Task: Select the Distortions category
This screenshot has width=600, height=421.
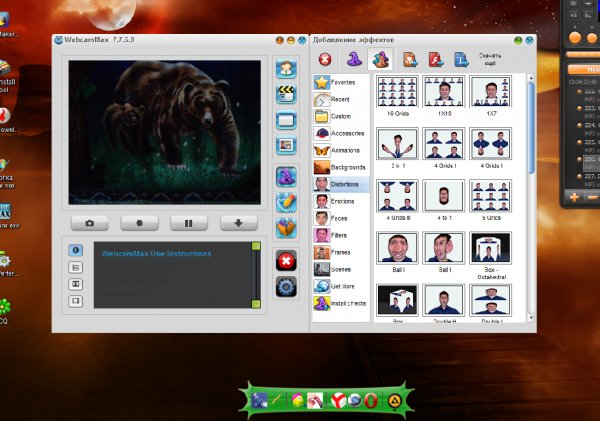Action: pos(341,184)
